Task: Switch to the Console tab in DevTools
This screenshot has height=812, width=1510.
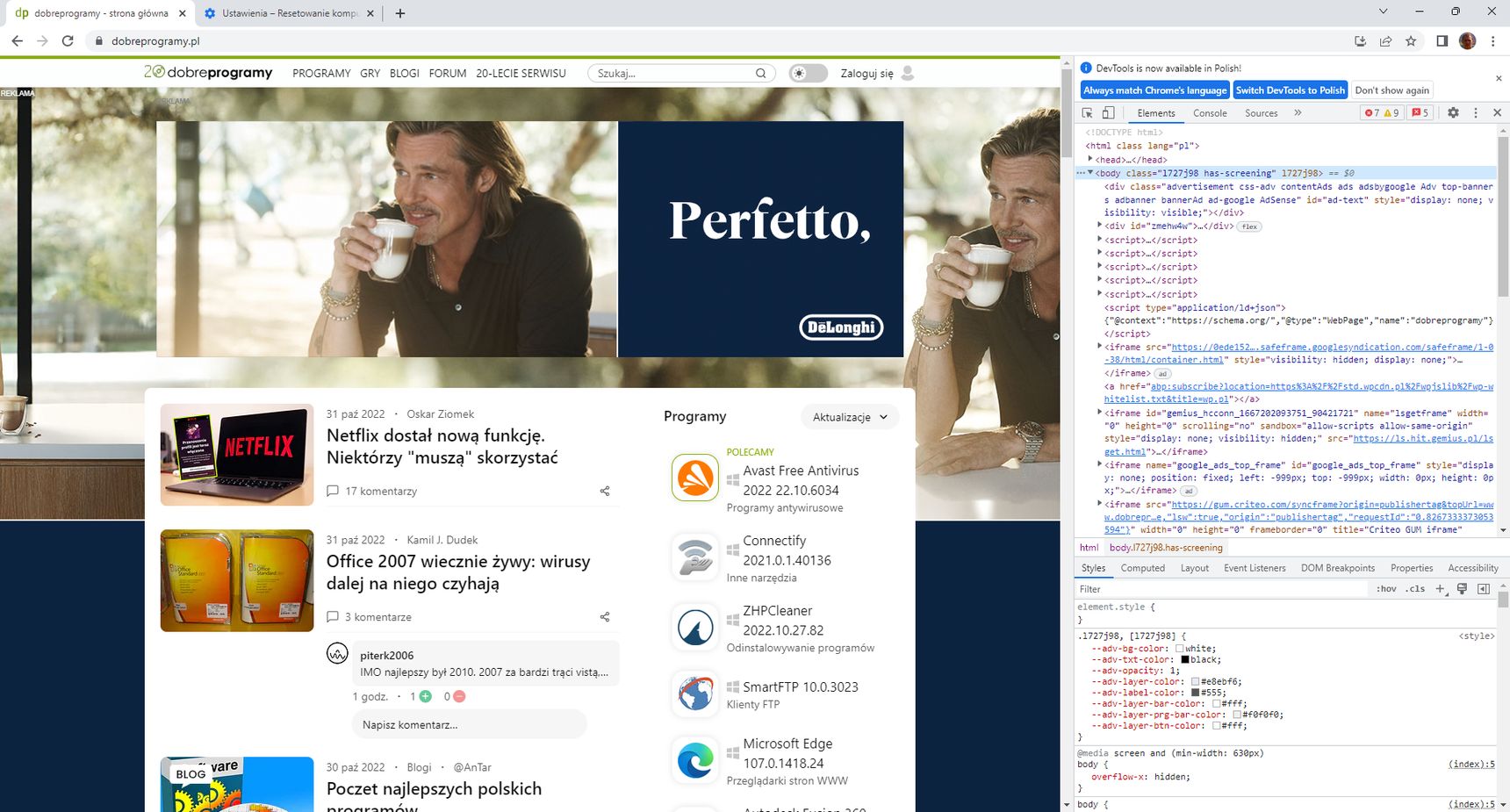Action: pos(1210,113)
